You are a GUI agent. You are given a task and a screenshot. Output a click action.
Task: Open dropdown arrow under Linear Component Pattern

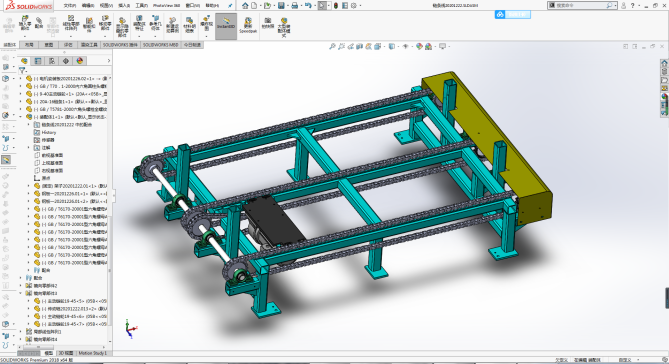71,36
